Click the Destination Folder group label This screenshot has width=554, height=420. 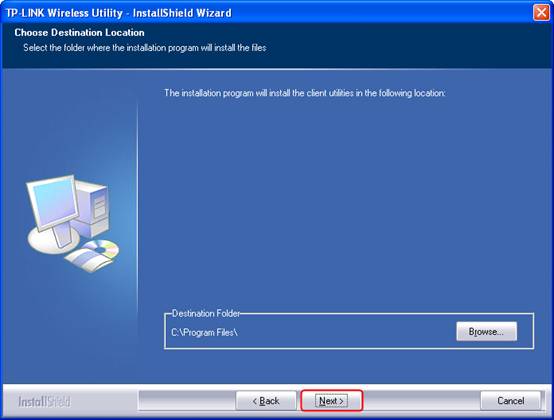[206, 313]
